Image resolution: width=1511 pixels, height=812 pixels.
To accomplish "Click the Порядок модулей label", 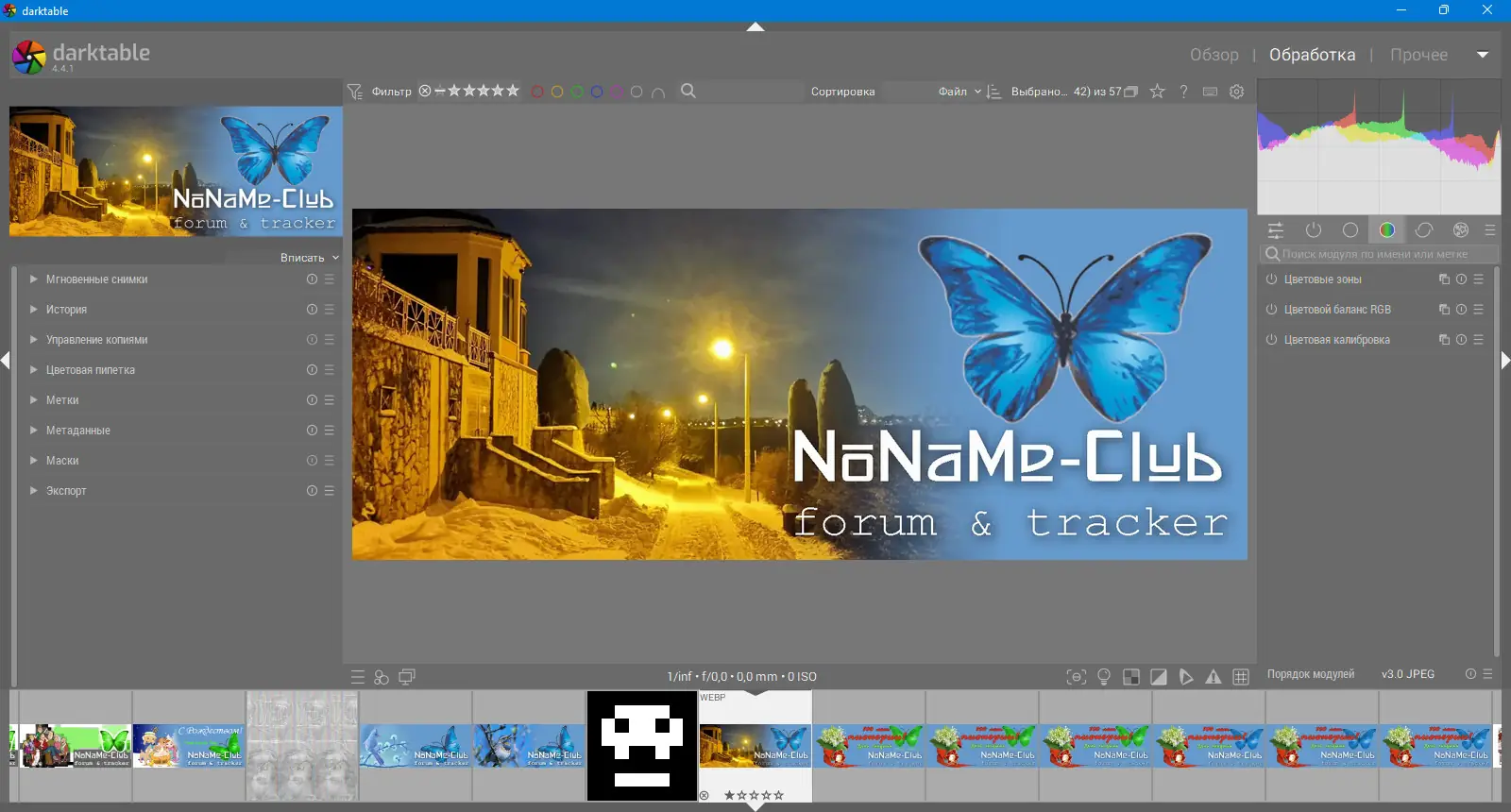I will tap(1311, 674).
